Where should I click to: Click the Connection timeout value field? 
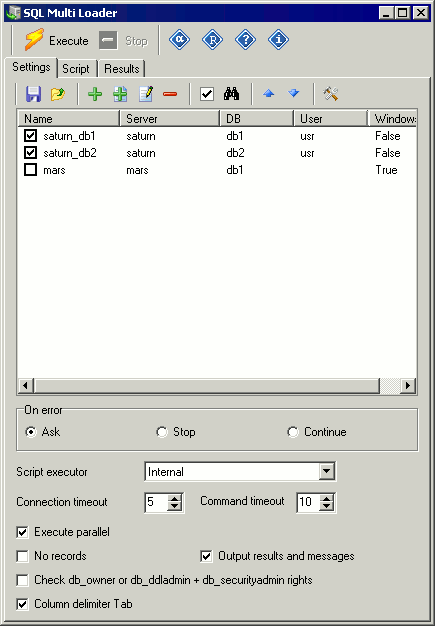pyautogui.click(x=156, y=502)
